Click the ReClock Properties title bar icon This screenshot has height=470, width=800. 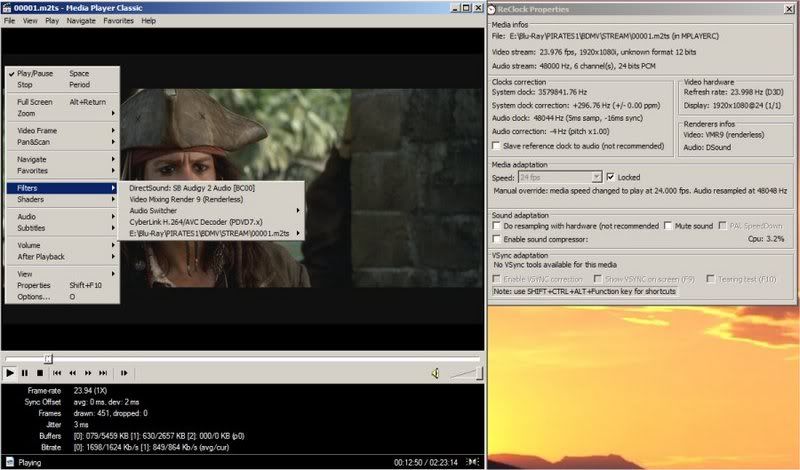[491, 9]
